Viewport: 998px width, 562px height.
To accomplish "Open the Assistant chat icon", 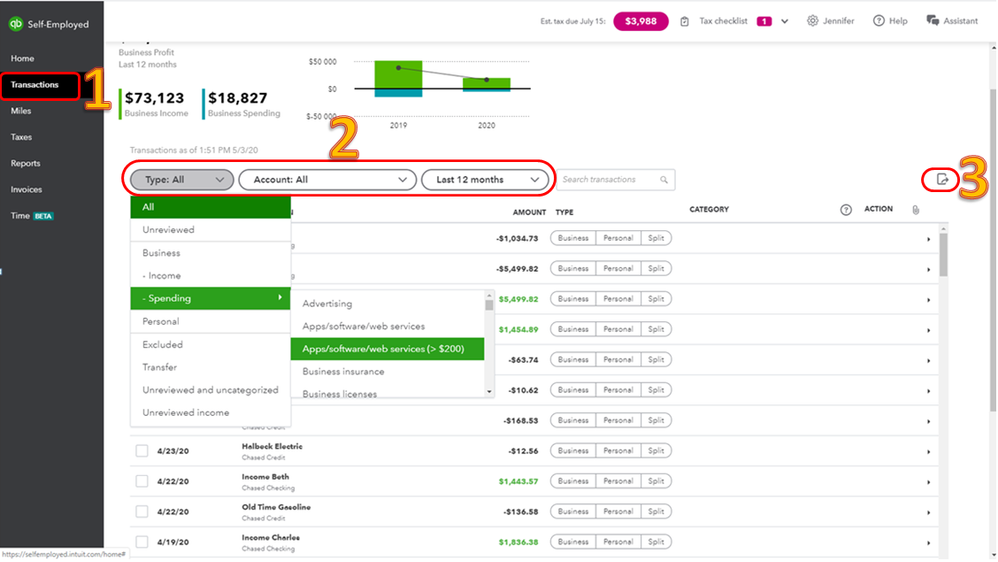I will [933, 21].
